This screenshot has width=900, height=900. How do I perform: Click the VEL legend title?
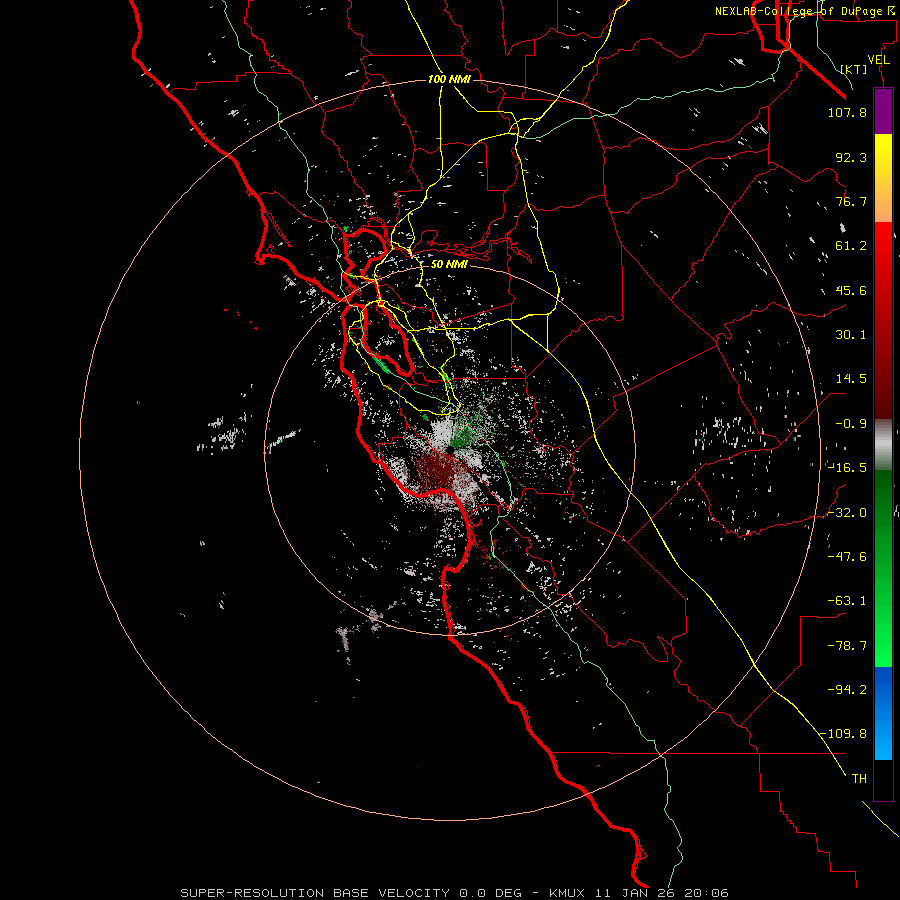(878, 60)
